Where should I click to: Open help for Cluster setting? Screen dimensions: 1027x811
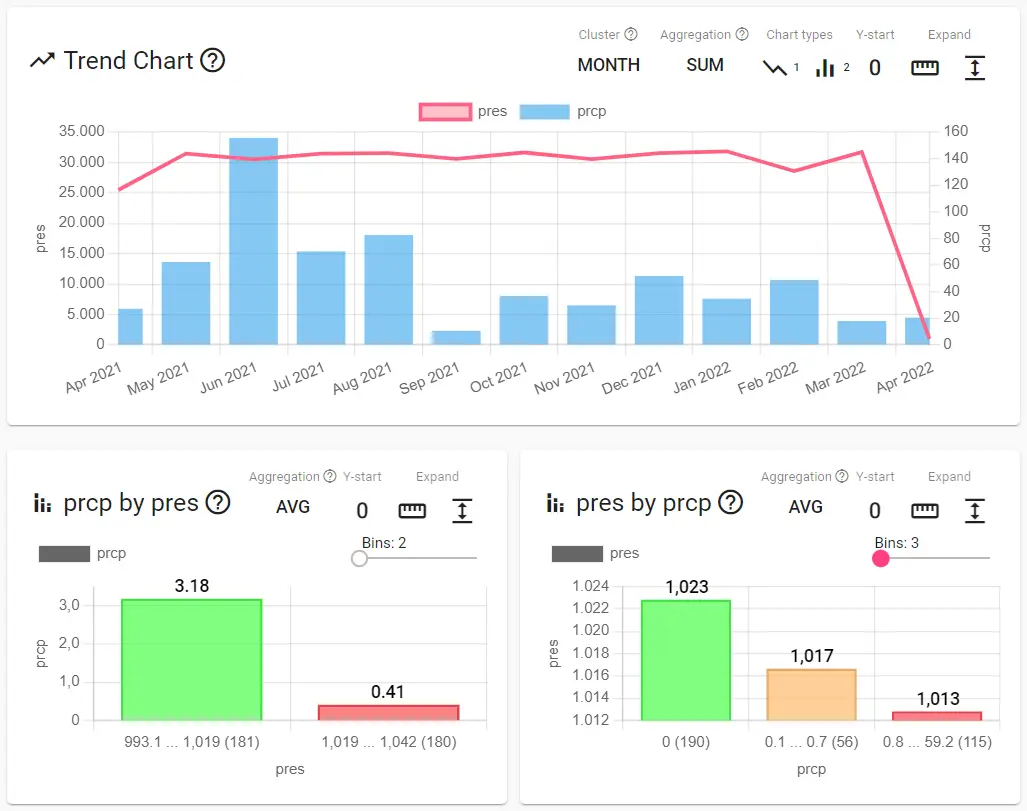[631, 34]
